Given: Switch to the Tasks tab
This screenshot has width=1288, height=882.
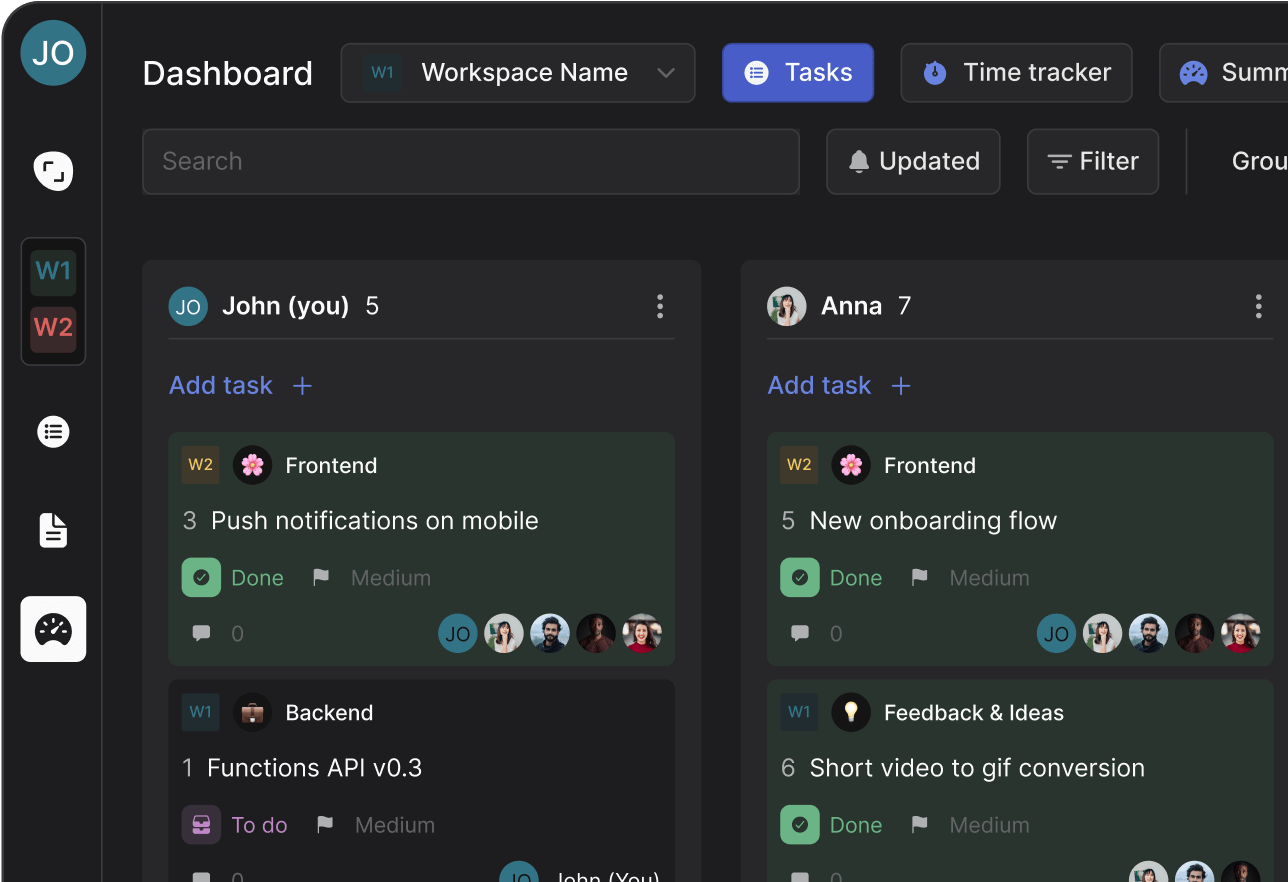Looking at the screenshot, I should pyautogui.click(x=798, y=73).
